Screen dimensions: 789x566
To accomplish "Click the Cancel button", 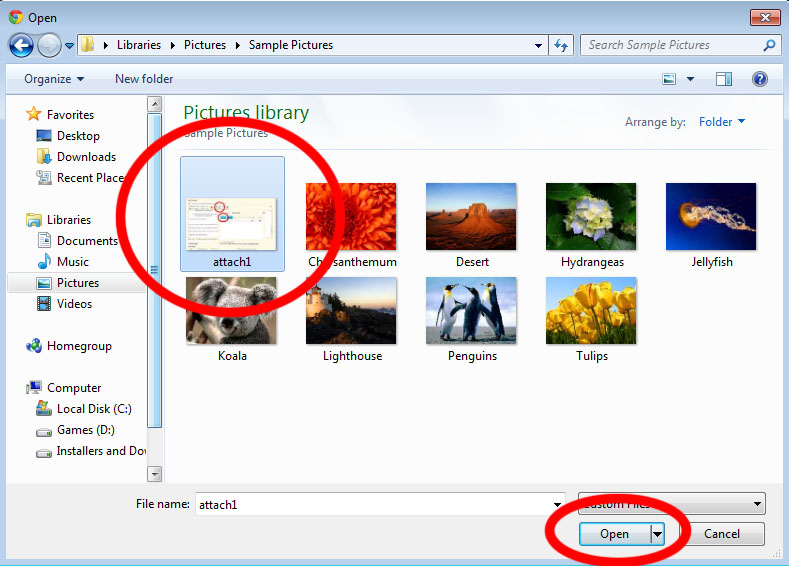I will pos(722,534).
